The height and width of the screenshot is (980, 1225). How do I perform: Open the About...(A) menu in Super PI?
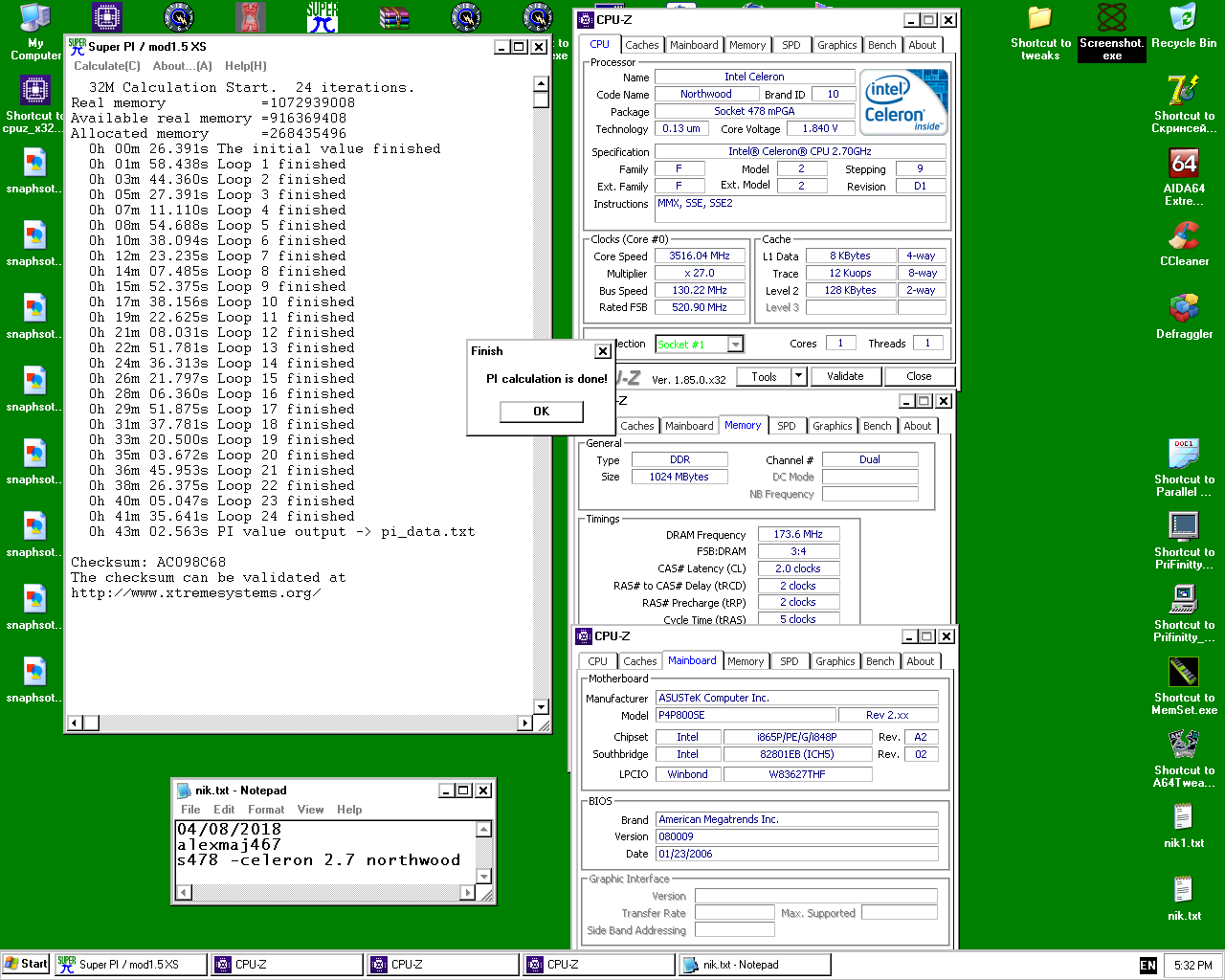(x=183, y=66)
